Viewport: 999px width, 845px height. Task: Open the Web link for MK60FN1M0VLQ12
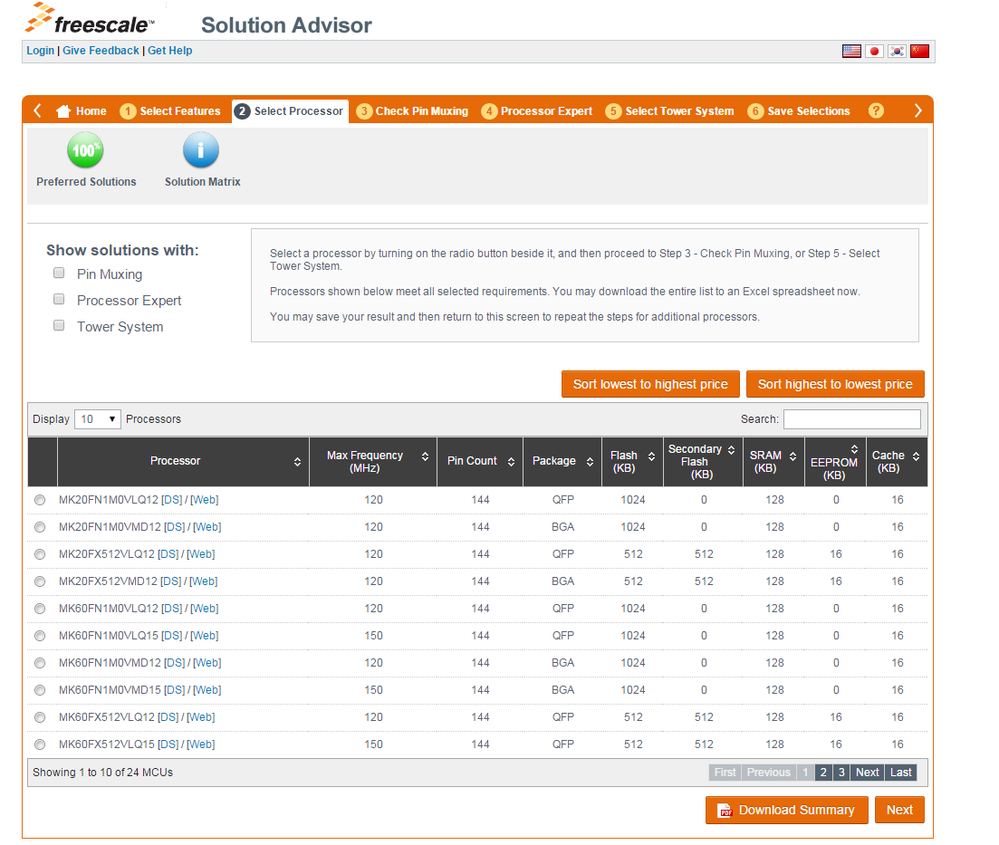[205, 609]
